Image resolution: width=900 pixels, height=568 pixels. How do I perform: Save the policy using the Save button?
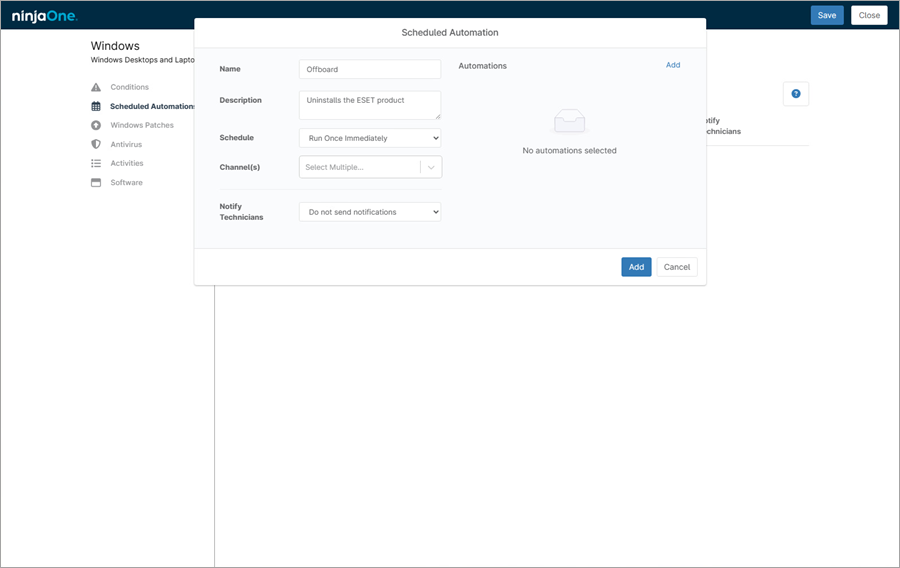826,15
